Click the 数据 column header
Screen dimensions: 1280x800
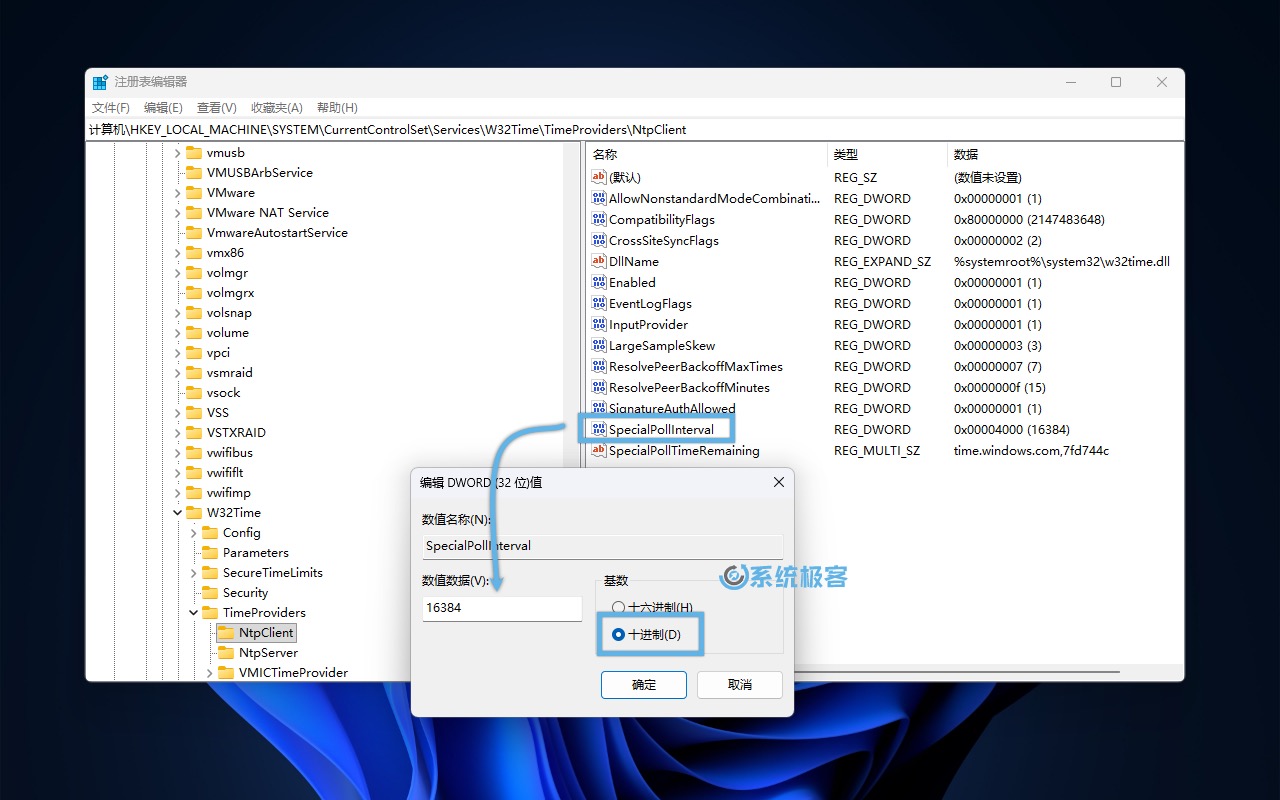click(966, 154)
